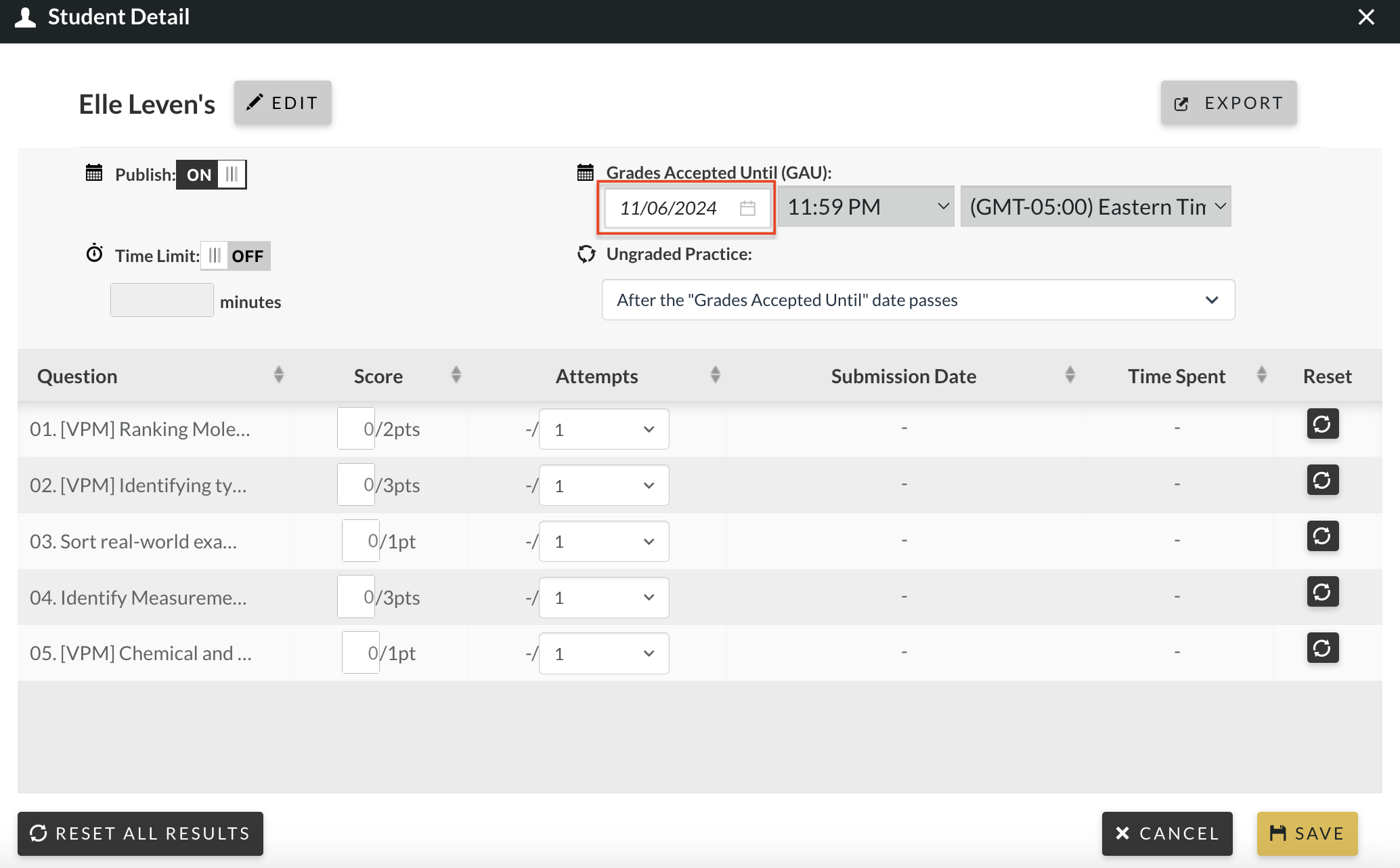Open the 11:59 PM time dropdown
Viewport: 1400px width, 868px height.
coord(866,207)
